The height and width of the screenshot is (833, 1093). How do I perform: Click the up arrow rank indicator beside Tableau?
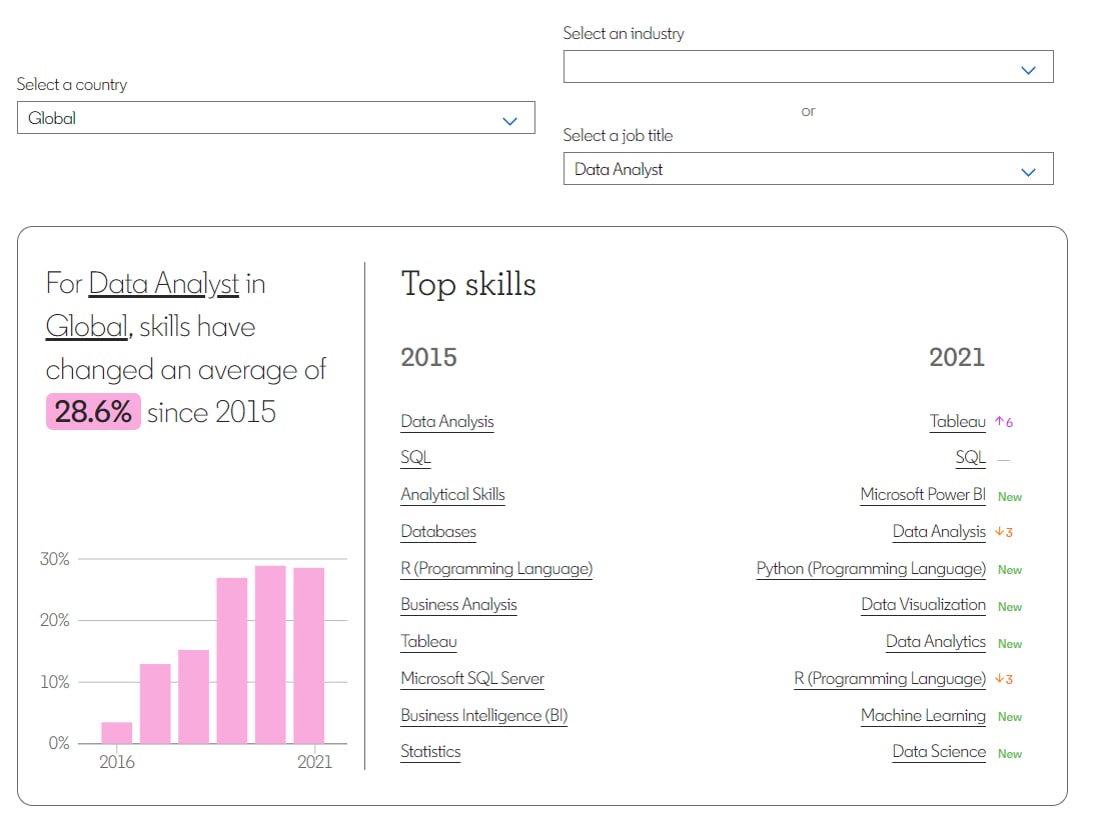[x=1003, y=422]
